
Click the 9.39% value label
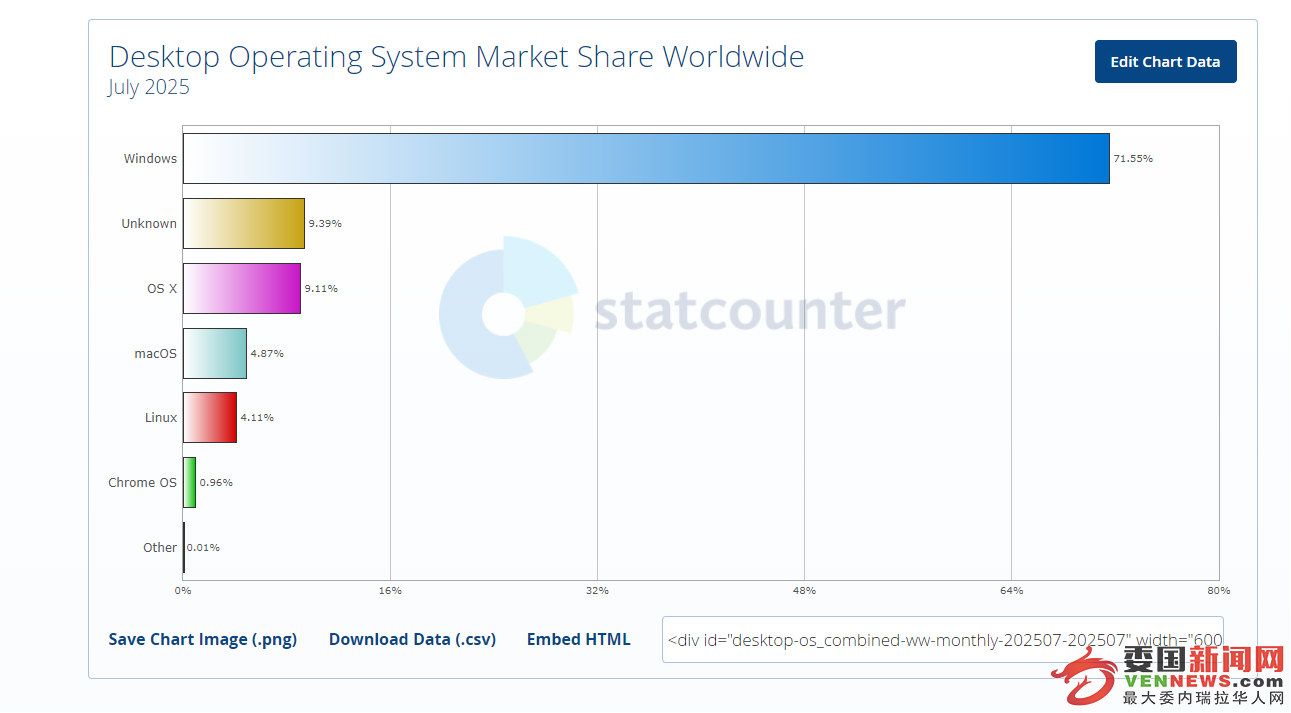click(325, 223)
